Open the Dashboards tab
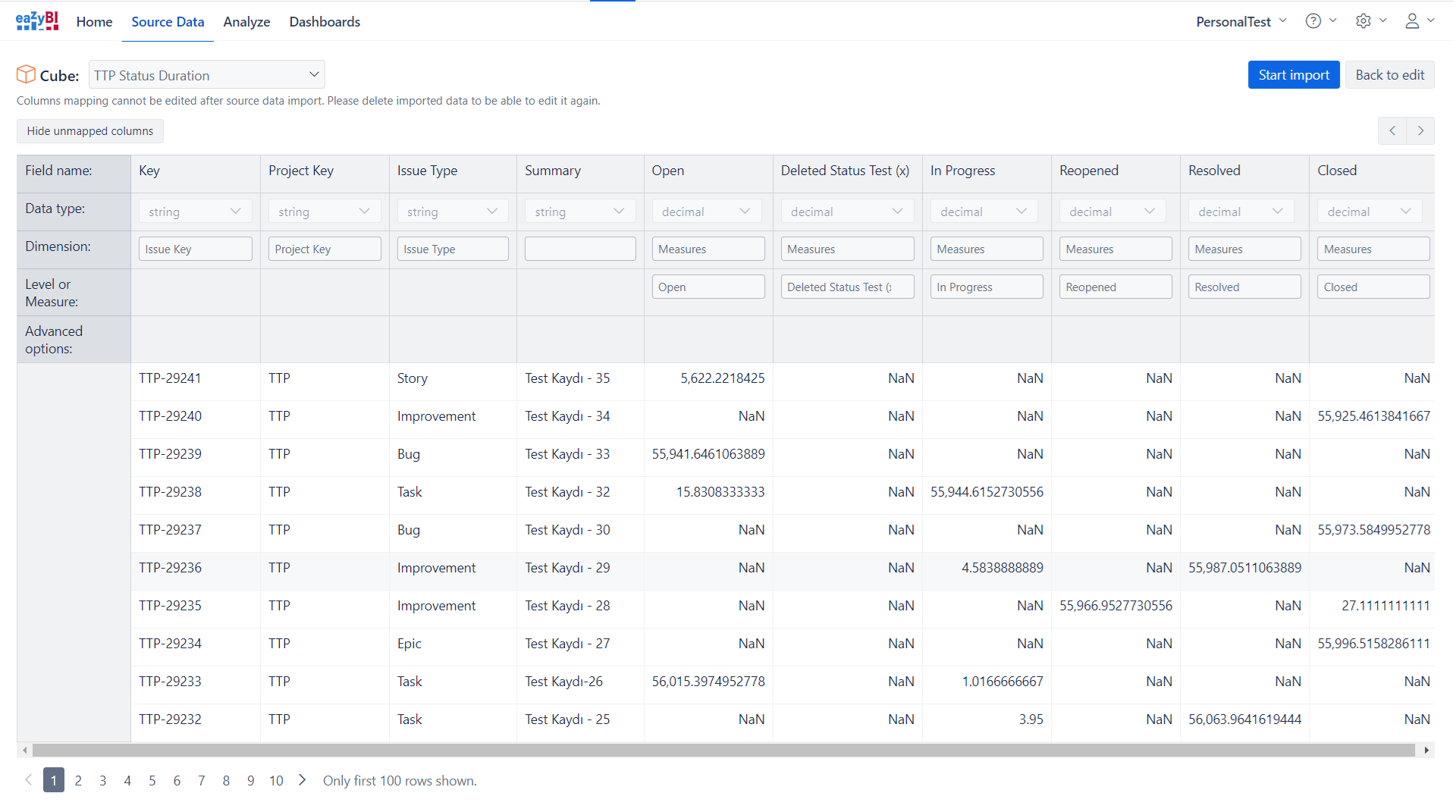1456x812 pixels. pyautogui.click(x=325, y=22)
